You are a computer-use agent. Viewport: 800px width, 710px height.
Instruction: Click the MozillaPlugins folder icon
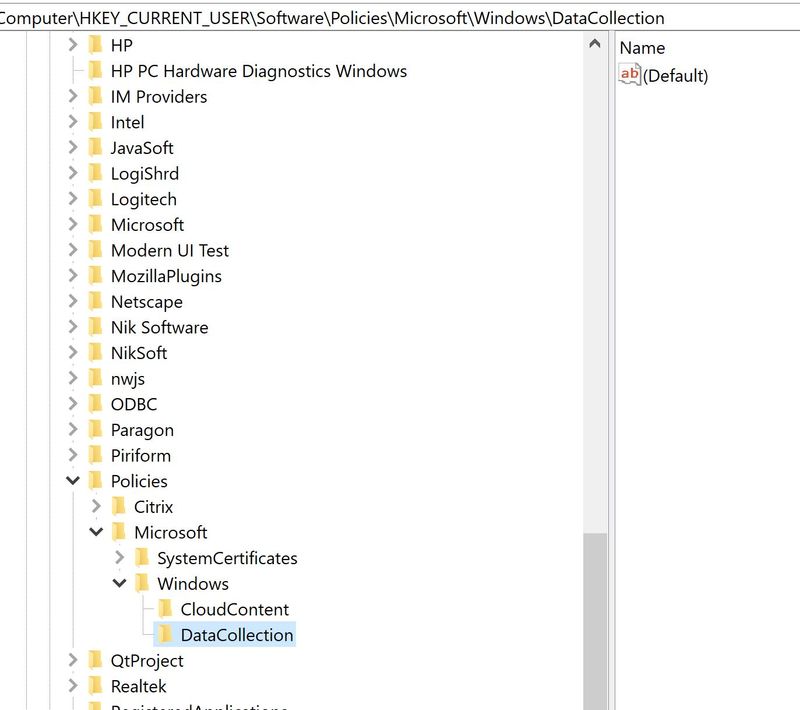coord(95,275)
